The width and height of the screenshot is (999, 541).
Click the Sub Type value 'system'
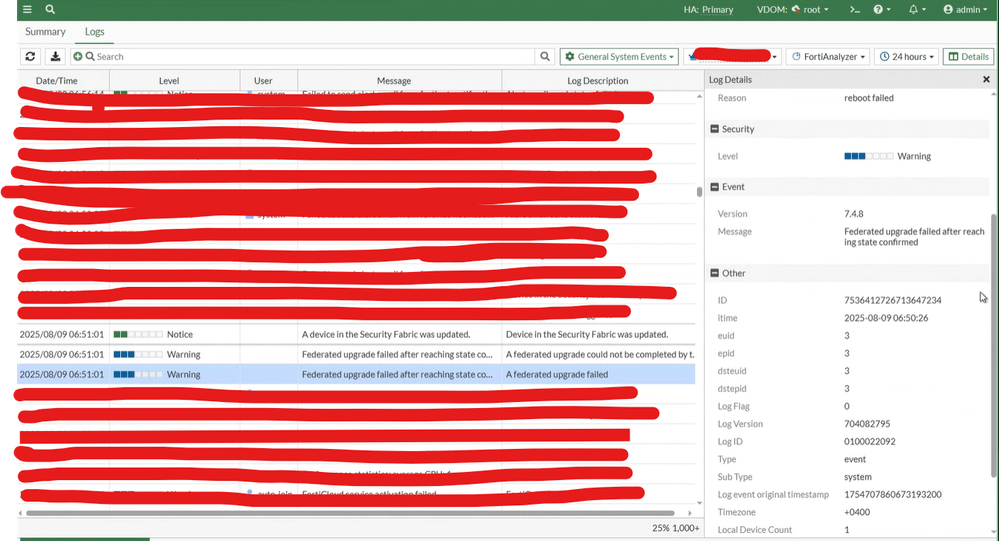pos(858,477)
